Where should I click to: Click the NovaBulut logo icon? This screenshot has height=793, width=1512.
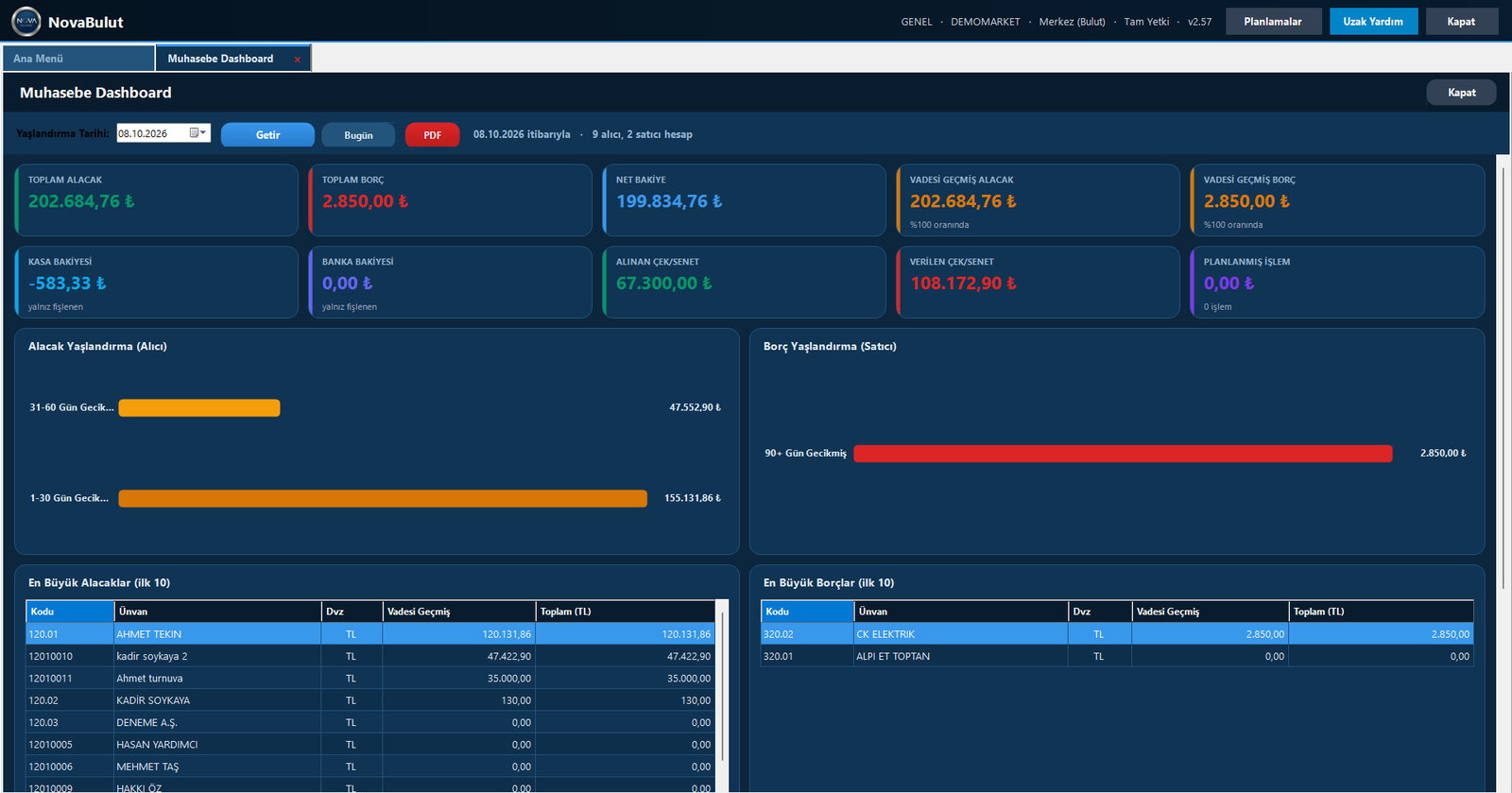26,21
